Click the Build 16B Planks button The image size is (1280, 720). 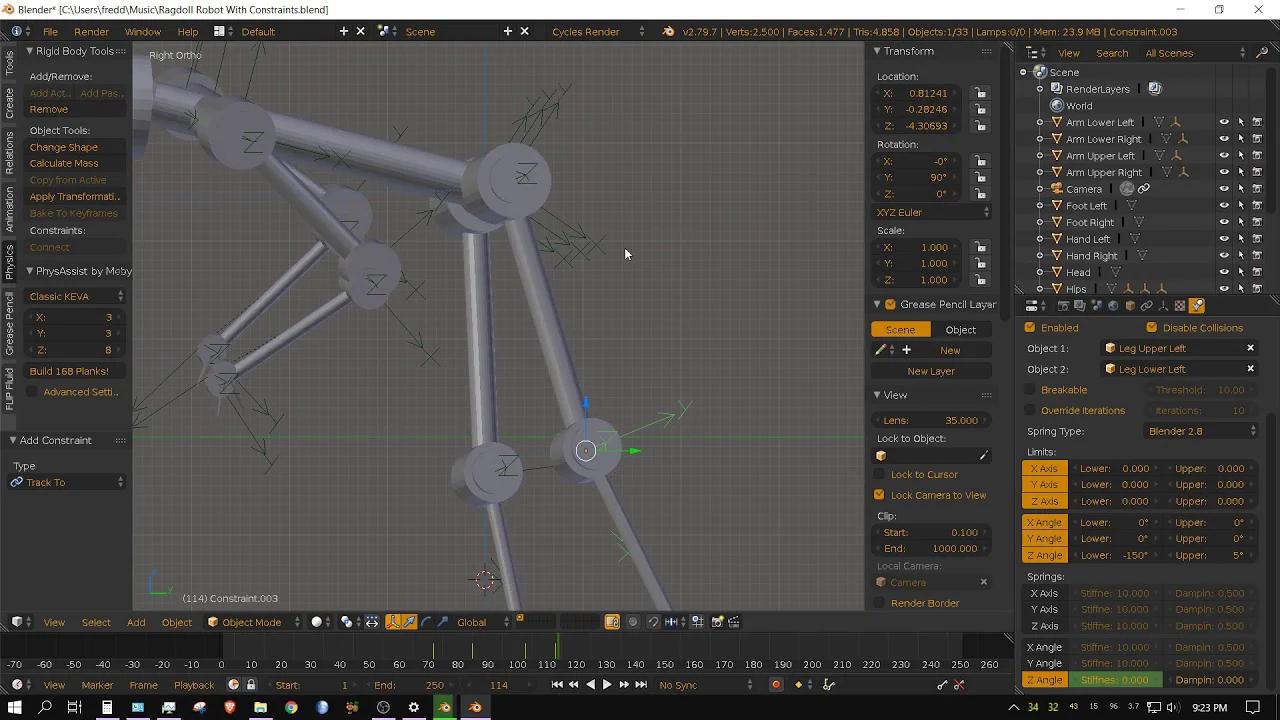pos(68,371)
